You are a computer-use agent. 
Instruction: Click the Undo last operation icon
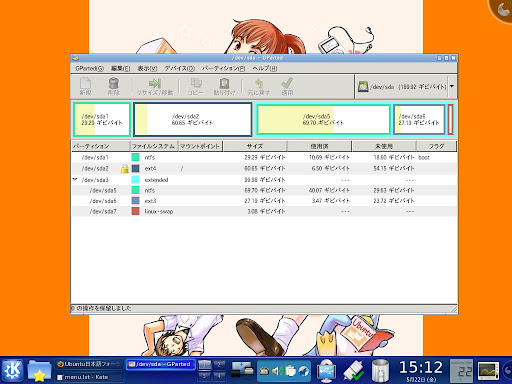coord(259,83)
